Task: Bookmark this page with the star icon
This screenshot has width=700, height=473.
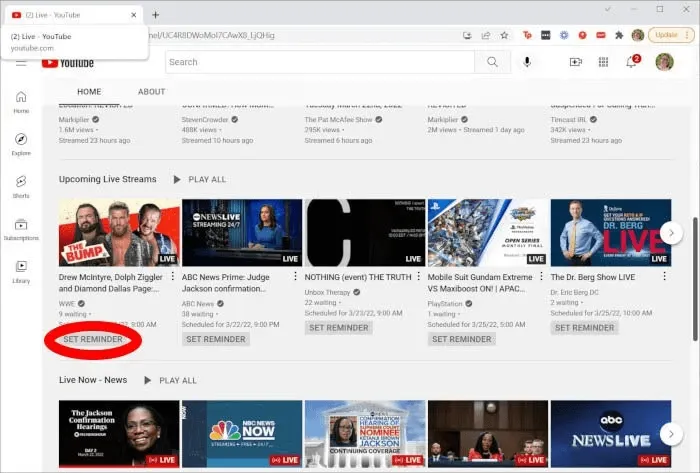Action: tap(504, 35)
